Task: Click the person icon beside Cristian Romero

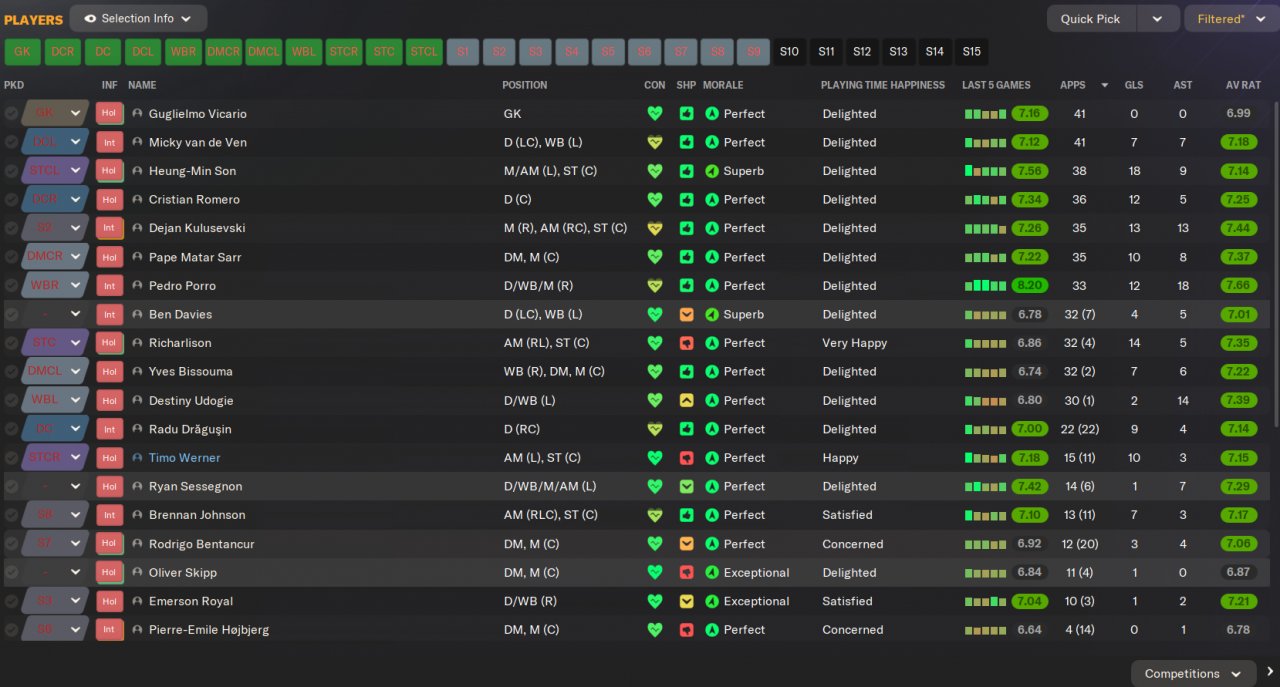Action: coord(137,200)
